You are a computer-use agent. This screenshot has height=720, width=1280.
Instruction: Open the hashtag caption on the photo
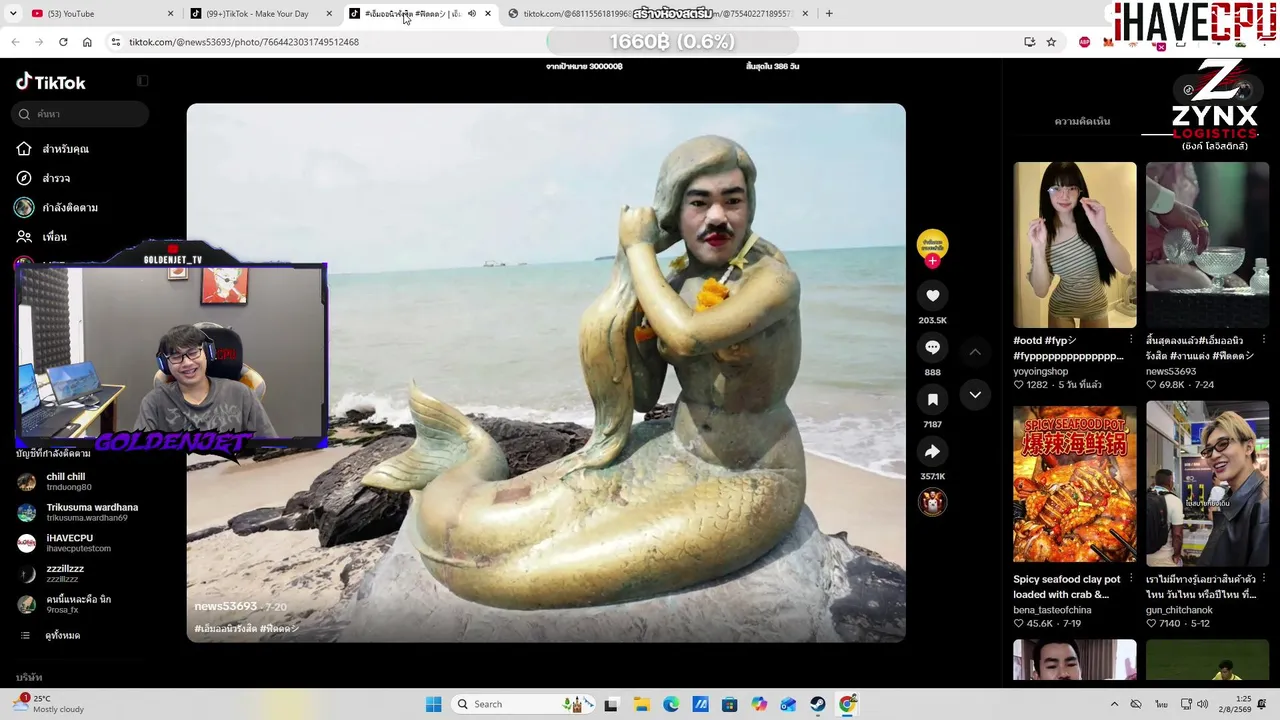(246, 629)
